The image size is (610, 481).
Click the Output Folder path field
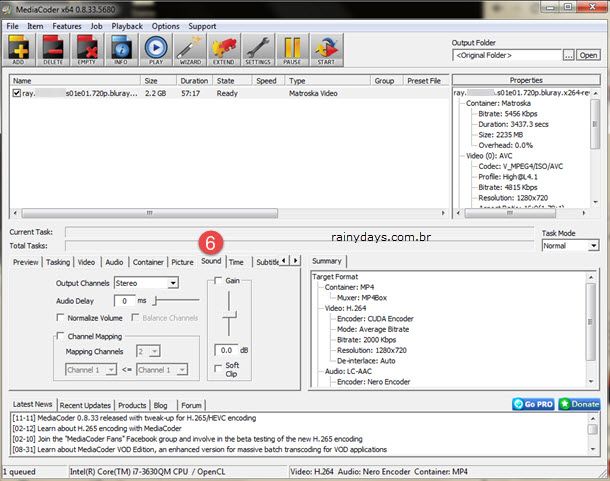[507, 55]
